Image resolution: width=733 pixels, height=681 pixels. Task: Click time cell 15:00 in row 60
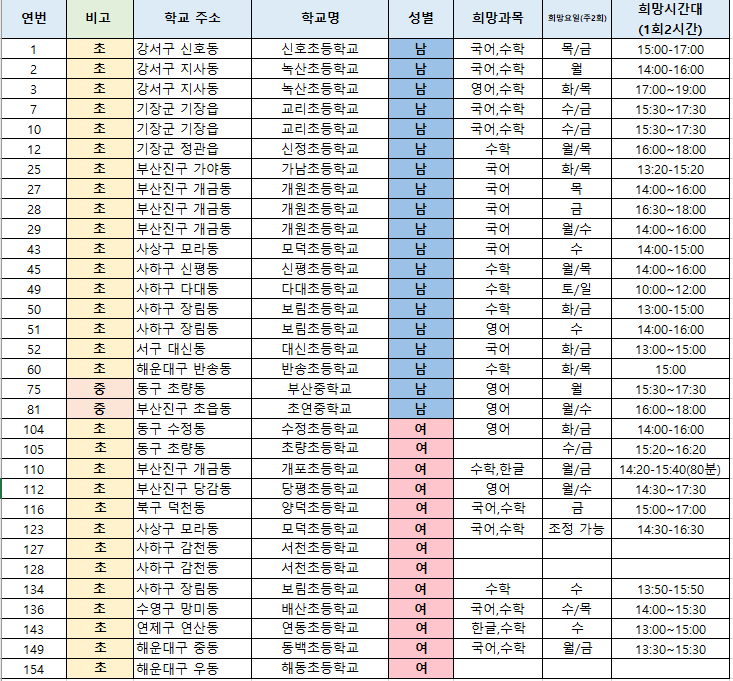(670, 369)
